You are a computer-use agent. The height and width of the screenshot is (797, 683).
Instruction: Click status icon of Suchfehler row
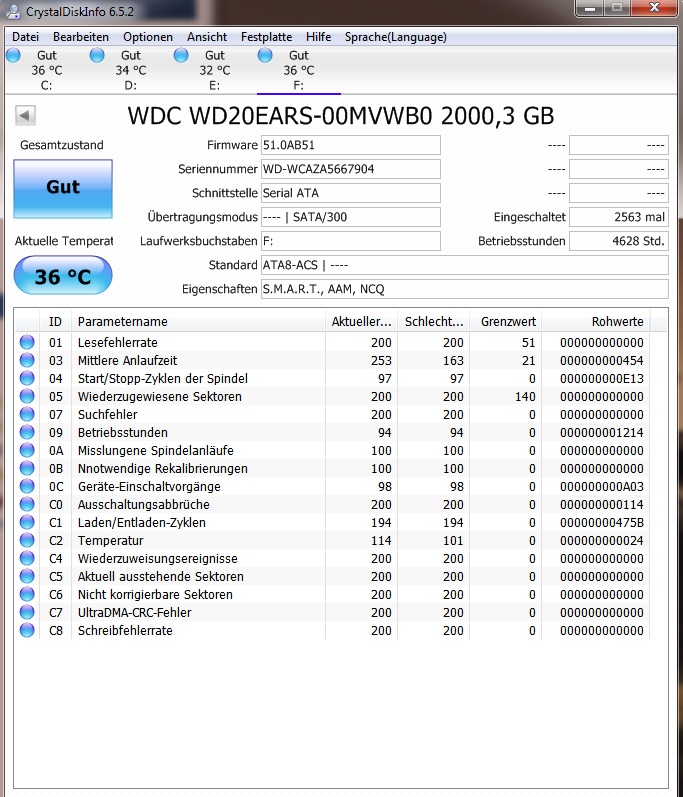pos(27,414)
